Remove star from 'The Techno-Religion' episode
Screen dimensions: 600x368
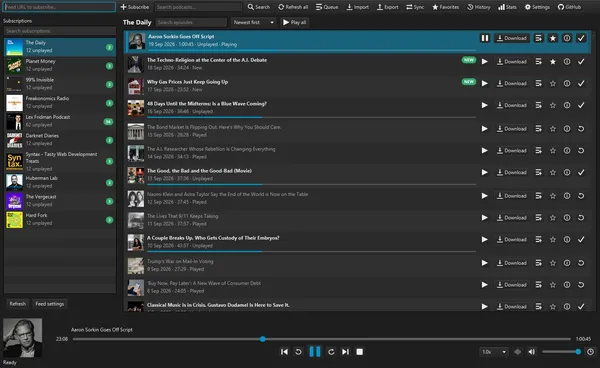coord(553,62)
